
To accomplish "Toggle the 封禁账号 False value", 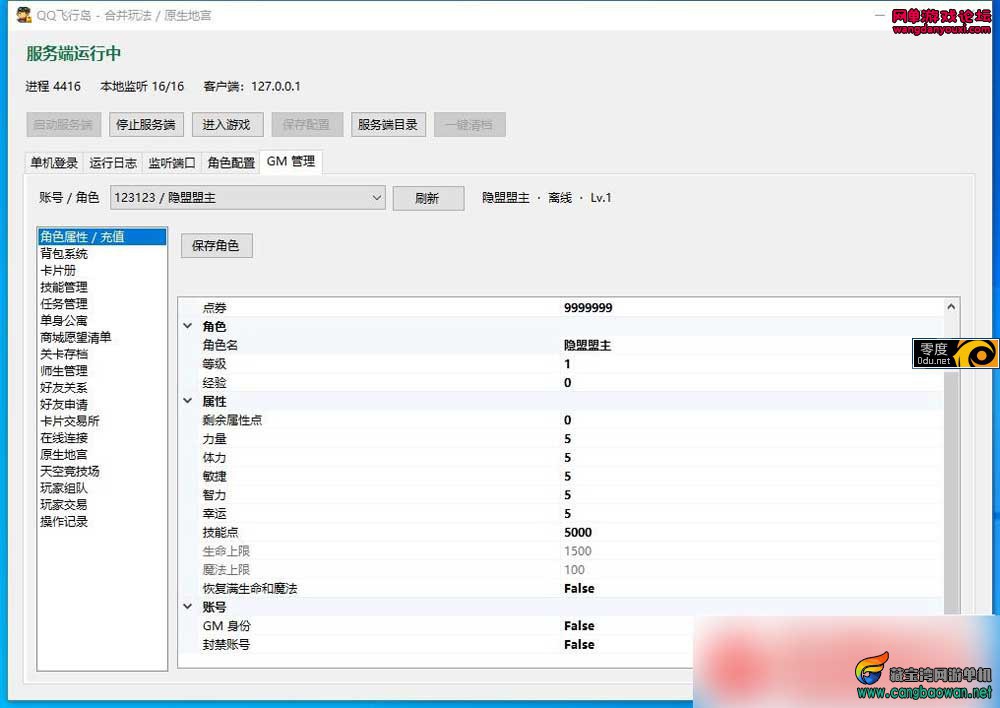I will click(579, 644).
